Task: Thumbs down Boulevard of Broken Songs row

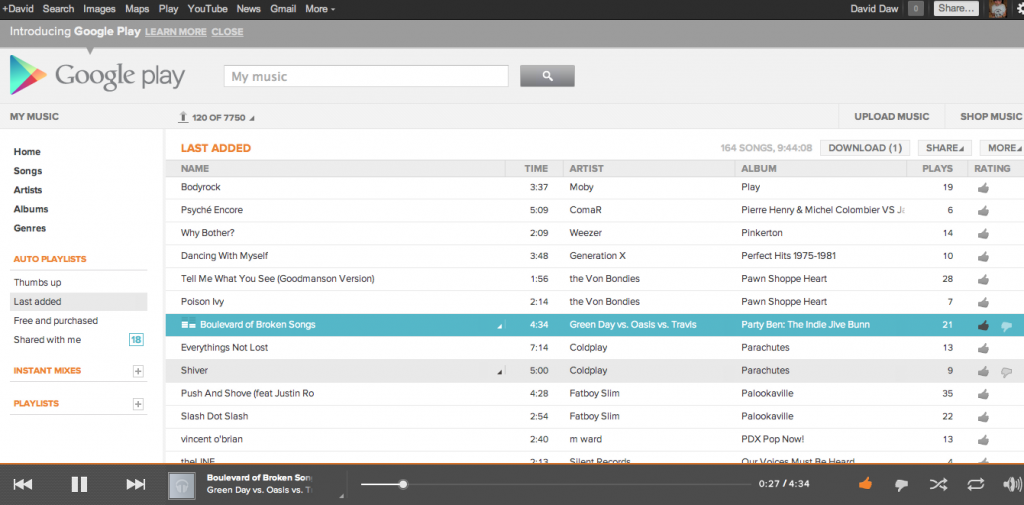Action: click(1006, 327)
